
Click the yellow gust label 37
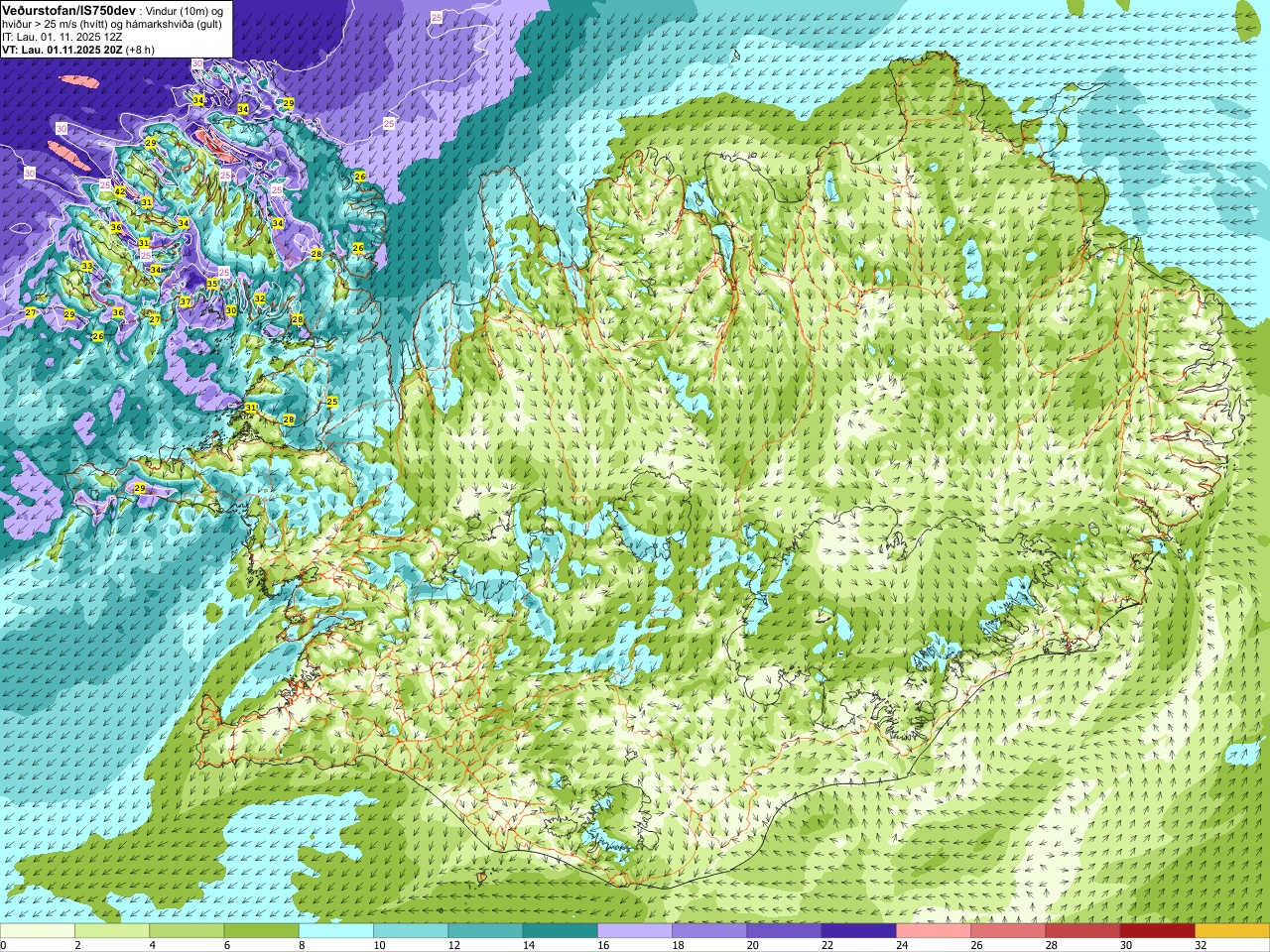coord(186,301)
